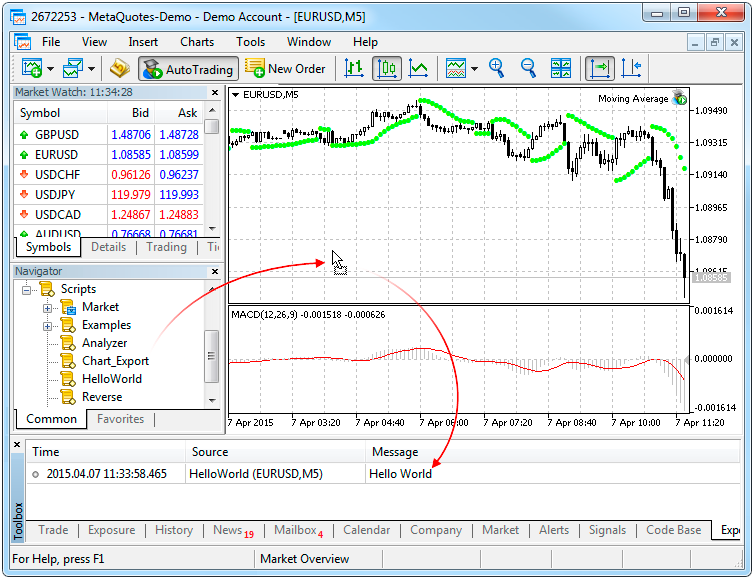Switch to the Details tab in Market Watch

pyautogui.click(x=109, y=247)
